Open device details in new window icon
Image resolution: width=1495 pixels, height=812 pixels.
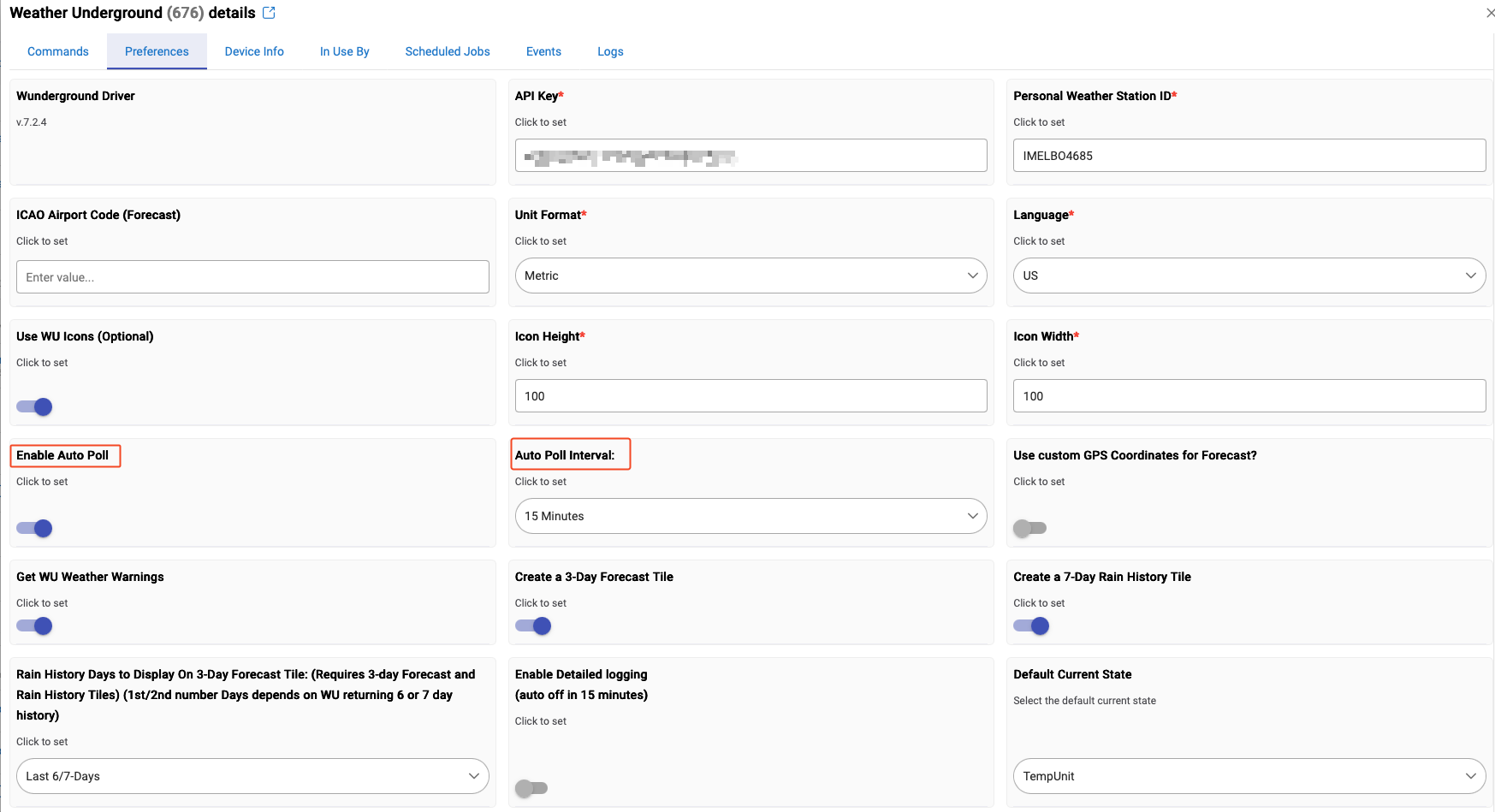(x=269, y=13)
